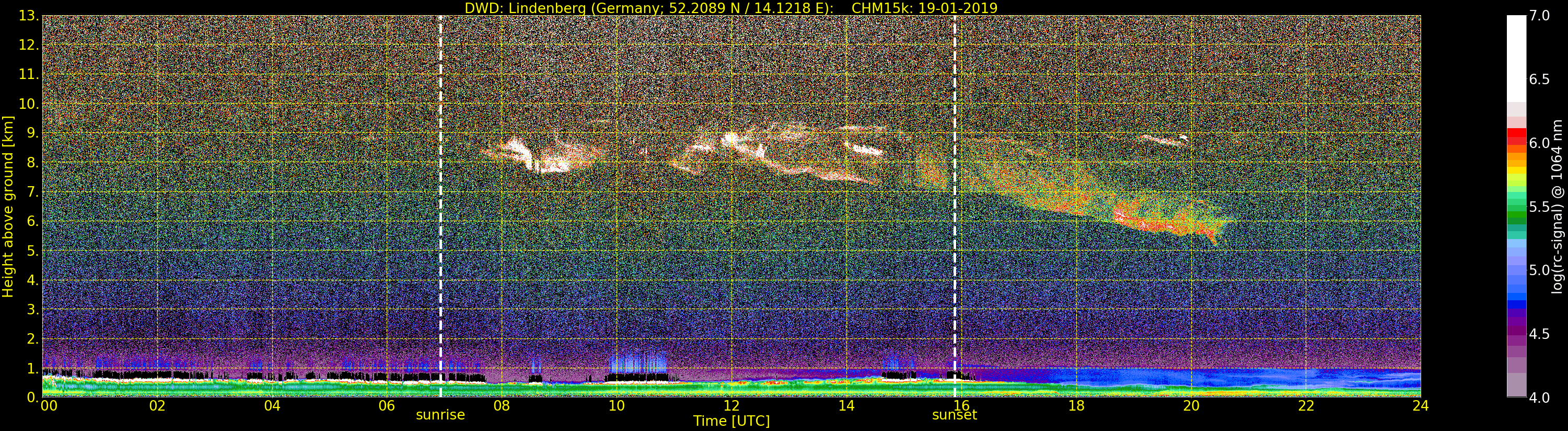This screenshot has height=431, width=1568.
Task: Click the colorbar tick label '6.5'
Action: (1539, 80)
